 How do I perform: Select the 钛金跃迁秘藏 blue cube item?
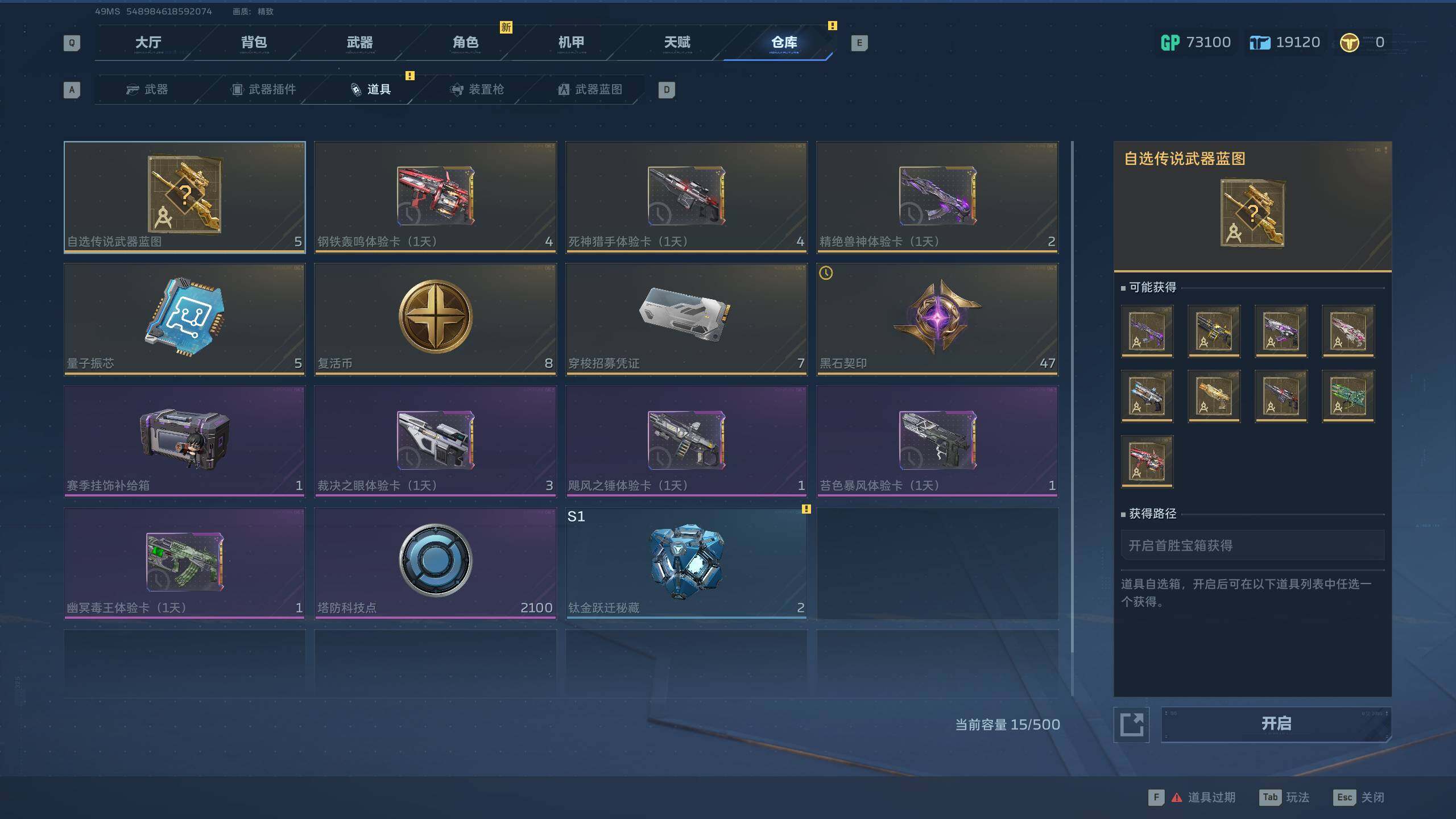686,563
